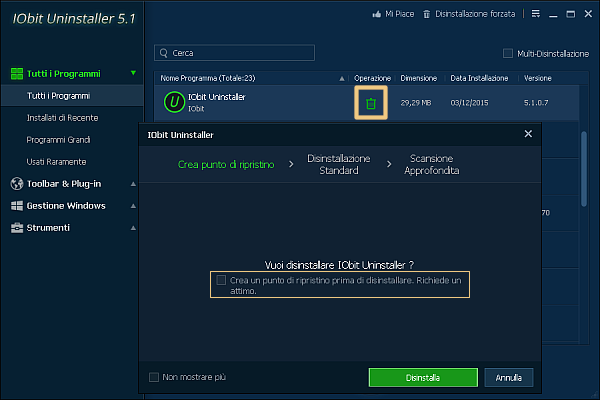
Task: Click the thumbs-up Mi Piace icon
Action: (x=377, y=14)
